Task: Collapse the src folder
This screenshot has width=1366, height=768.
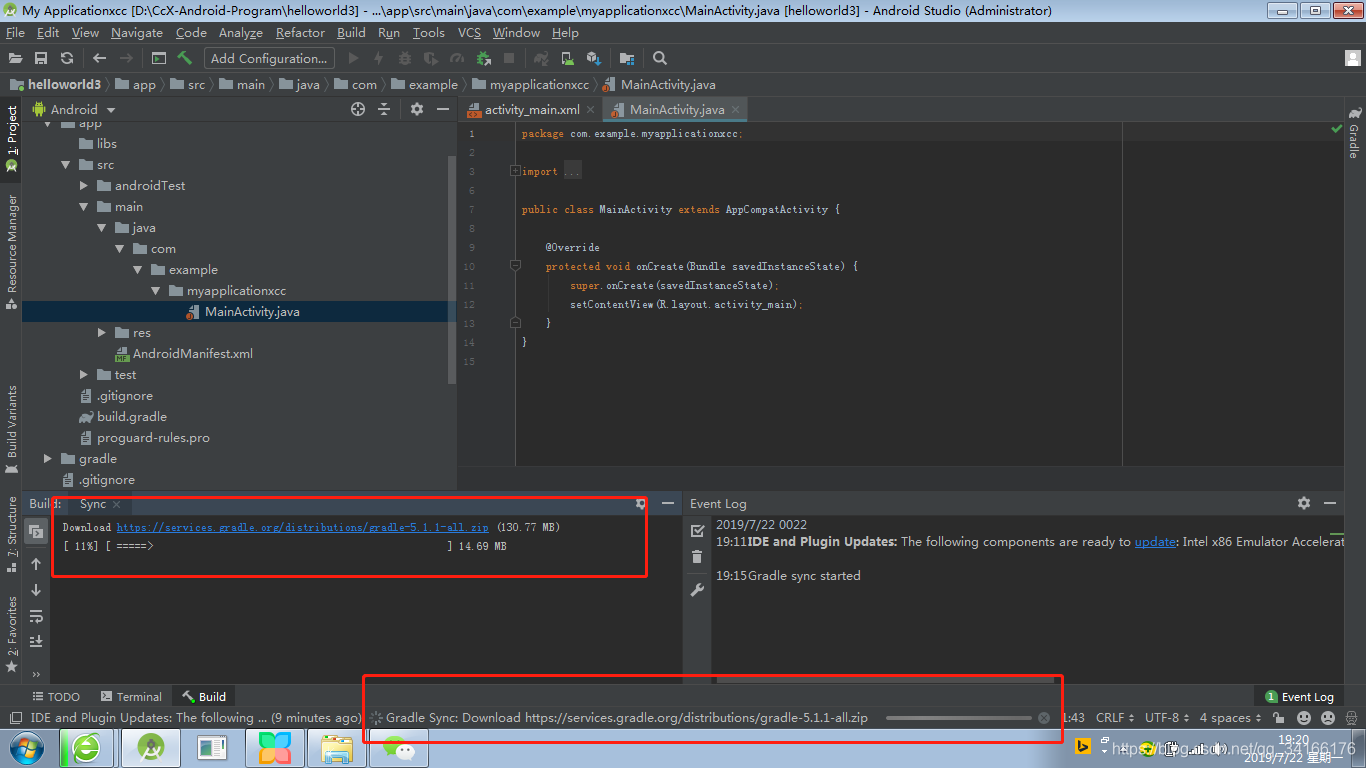Action: [66, 165]
